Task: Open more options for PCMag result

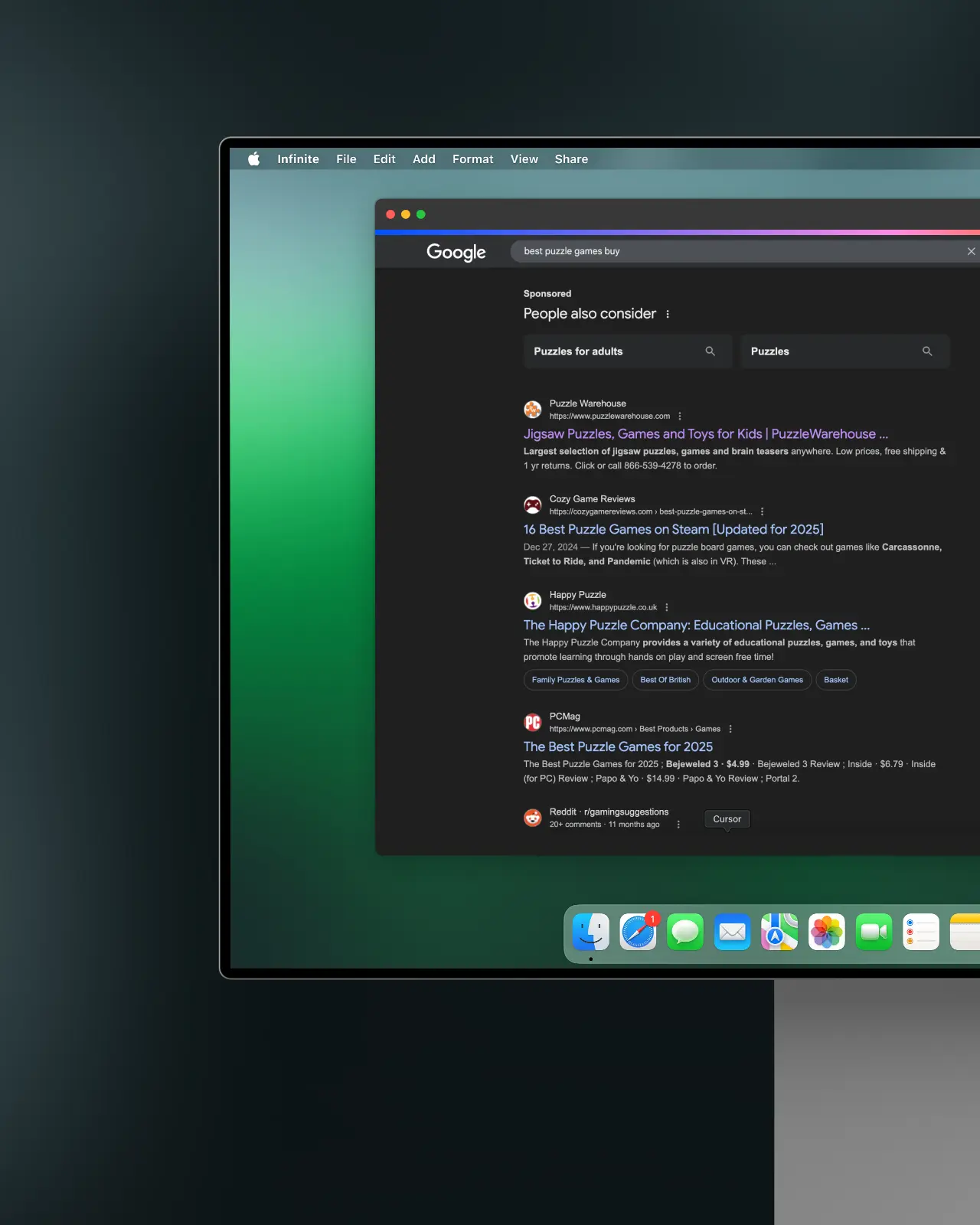Action: [x=730, y=729]
